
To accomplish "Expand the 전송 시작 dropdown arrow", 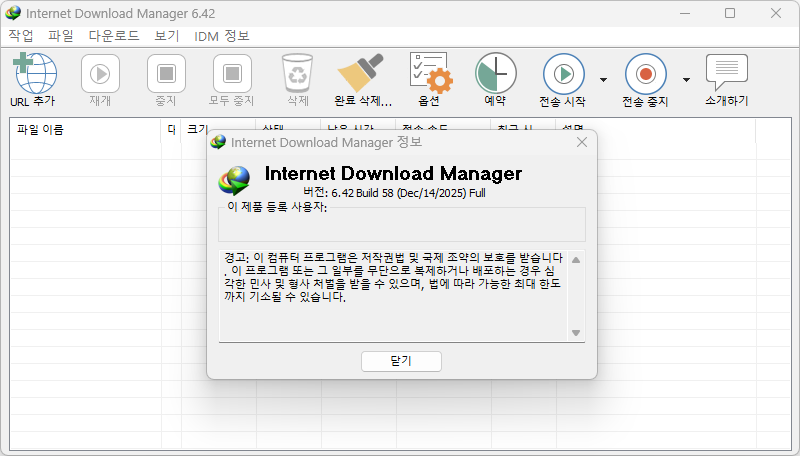I will 604,80.
